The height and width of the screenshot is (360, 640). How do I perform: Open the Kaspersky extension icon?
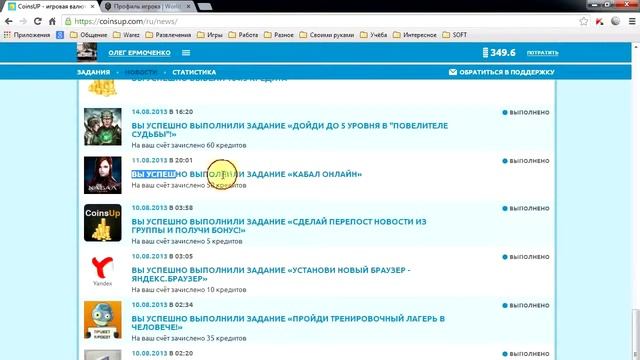tap(600, 21)
